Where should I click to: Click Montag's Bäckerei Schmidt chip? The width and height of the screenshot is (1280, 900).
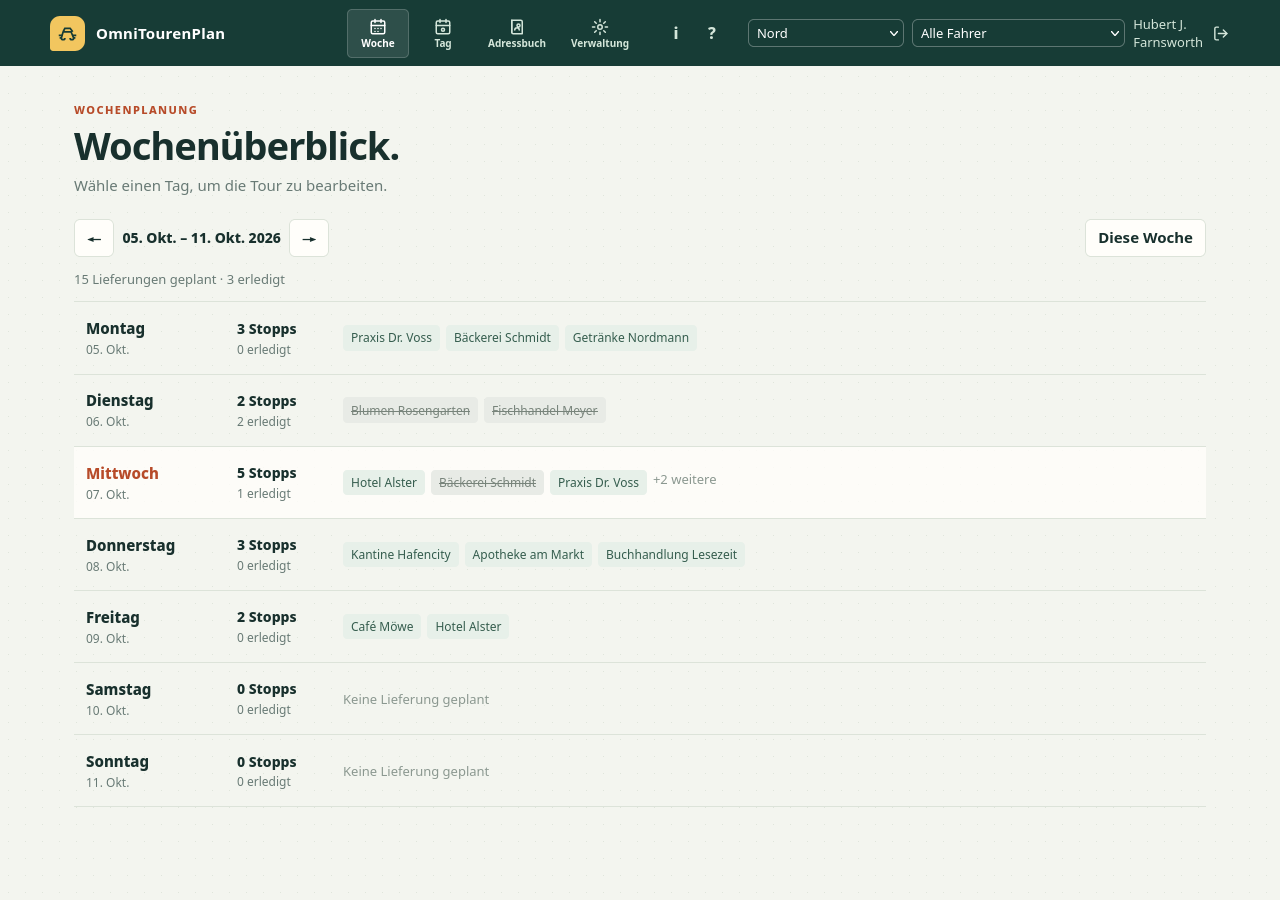502,338
